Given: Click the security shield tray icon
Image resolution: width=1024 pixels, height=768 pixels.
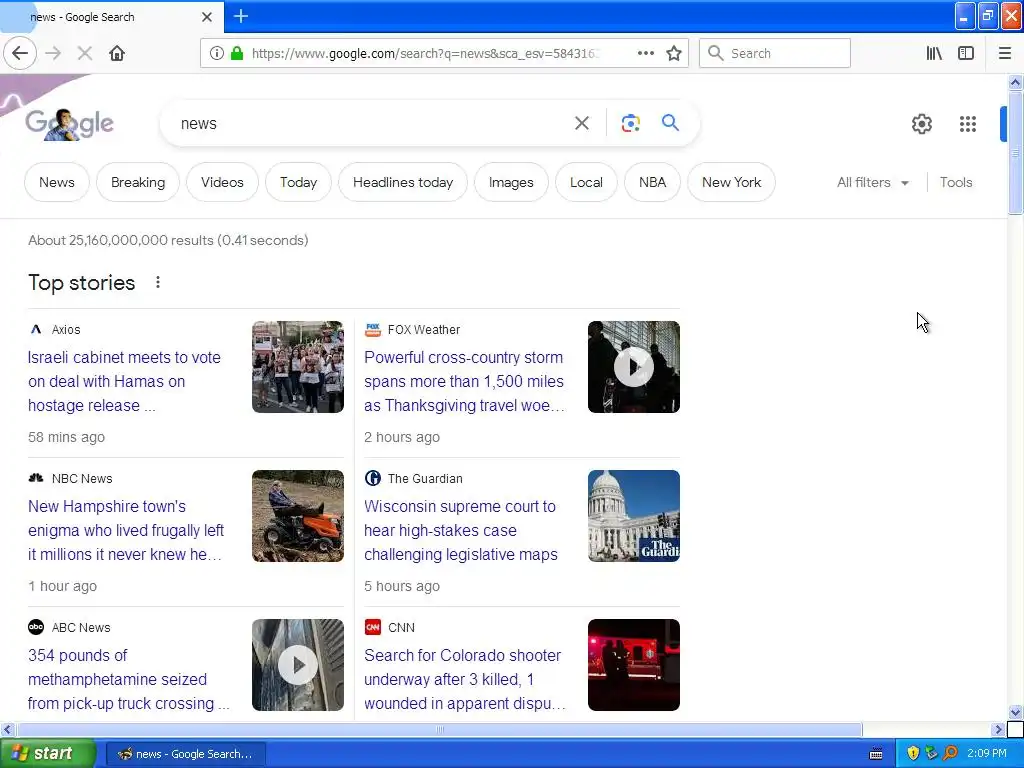Looking at the screenshot, I should (x=913, y=753).
